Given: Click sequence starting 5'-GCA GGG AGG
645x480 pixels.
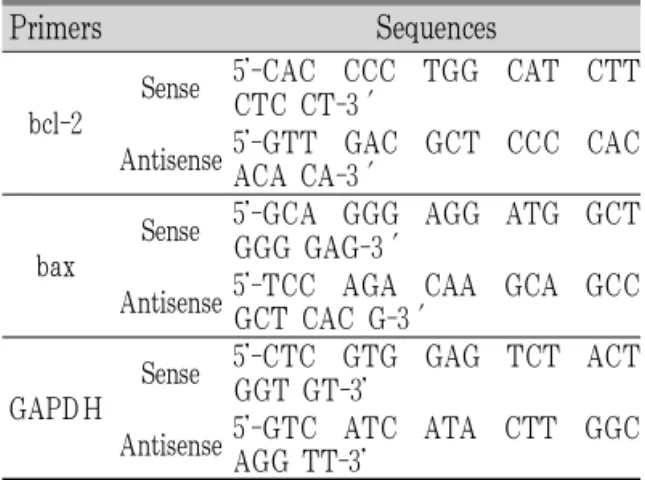Looking at the screenshot, I should click(x=436, y=230).
